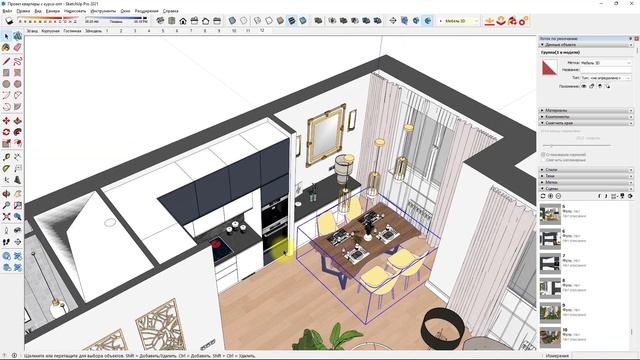This screenshot has width=640, height=360.
Task: Select the Pan hand tool
Action: (x=18, y=194)
